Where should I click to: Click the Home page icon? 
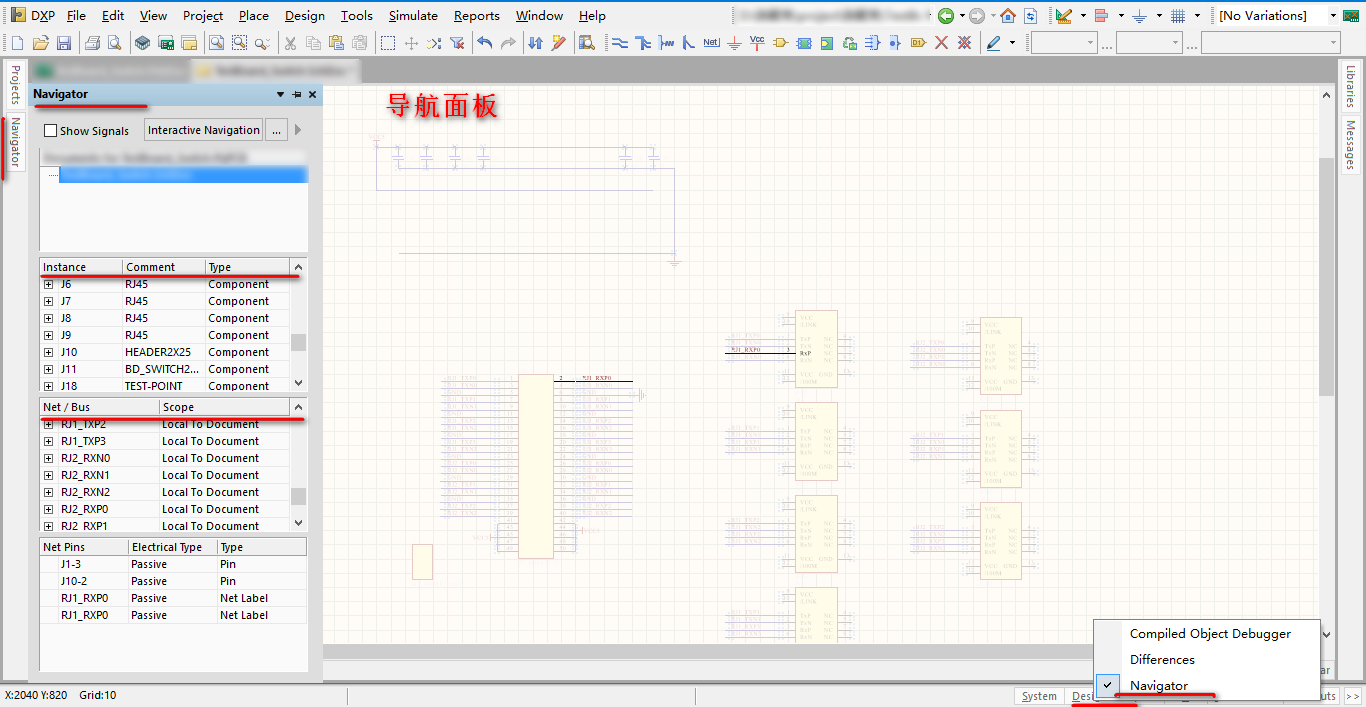(1008, 16)
